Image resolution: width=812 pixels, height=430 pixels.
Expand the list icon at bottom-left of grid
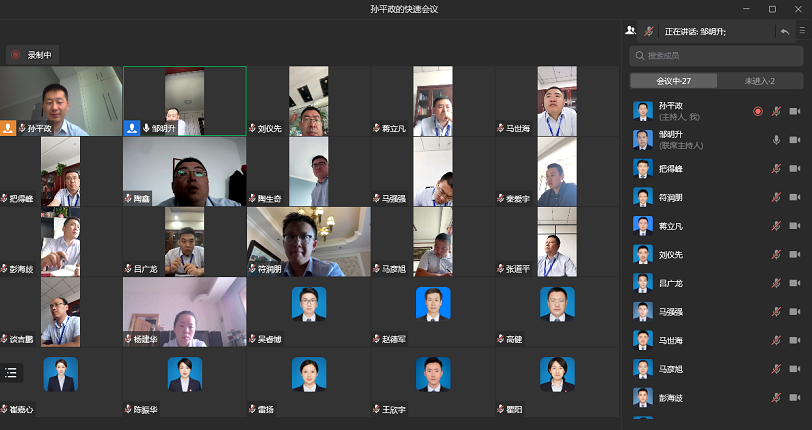(x=11, y=372)
